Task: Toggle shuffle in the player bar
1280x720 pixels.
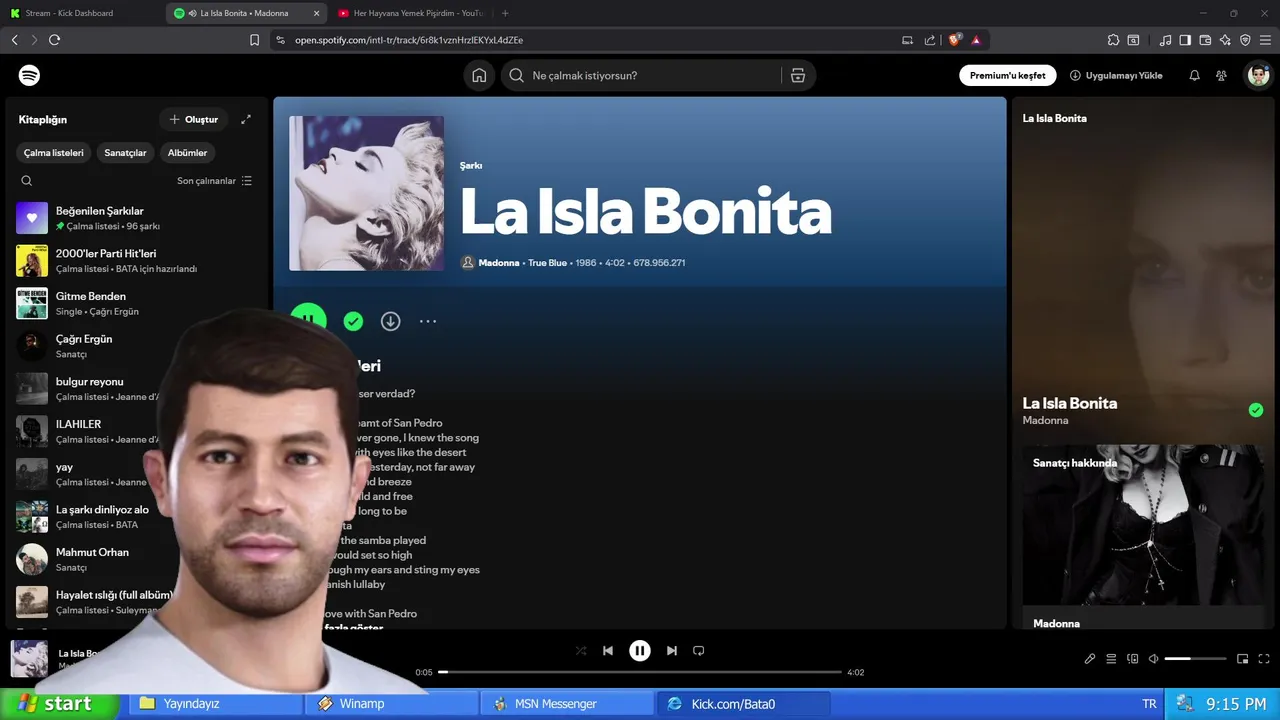Action: tap(581, 651)
